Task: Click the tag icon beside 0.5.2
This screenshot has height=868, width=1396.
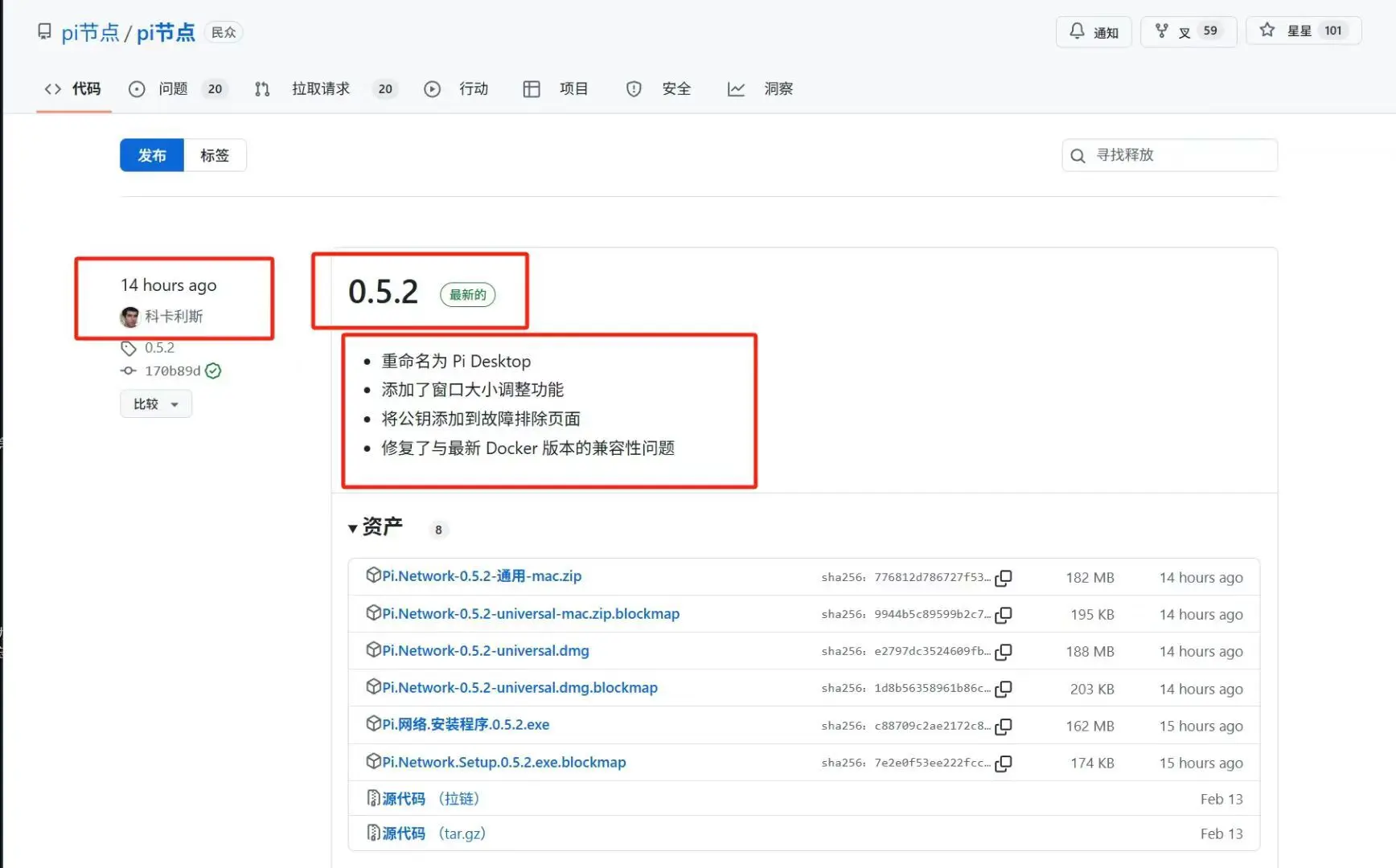Action: click(x=128, y=348)
